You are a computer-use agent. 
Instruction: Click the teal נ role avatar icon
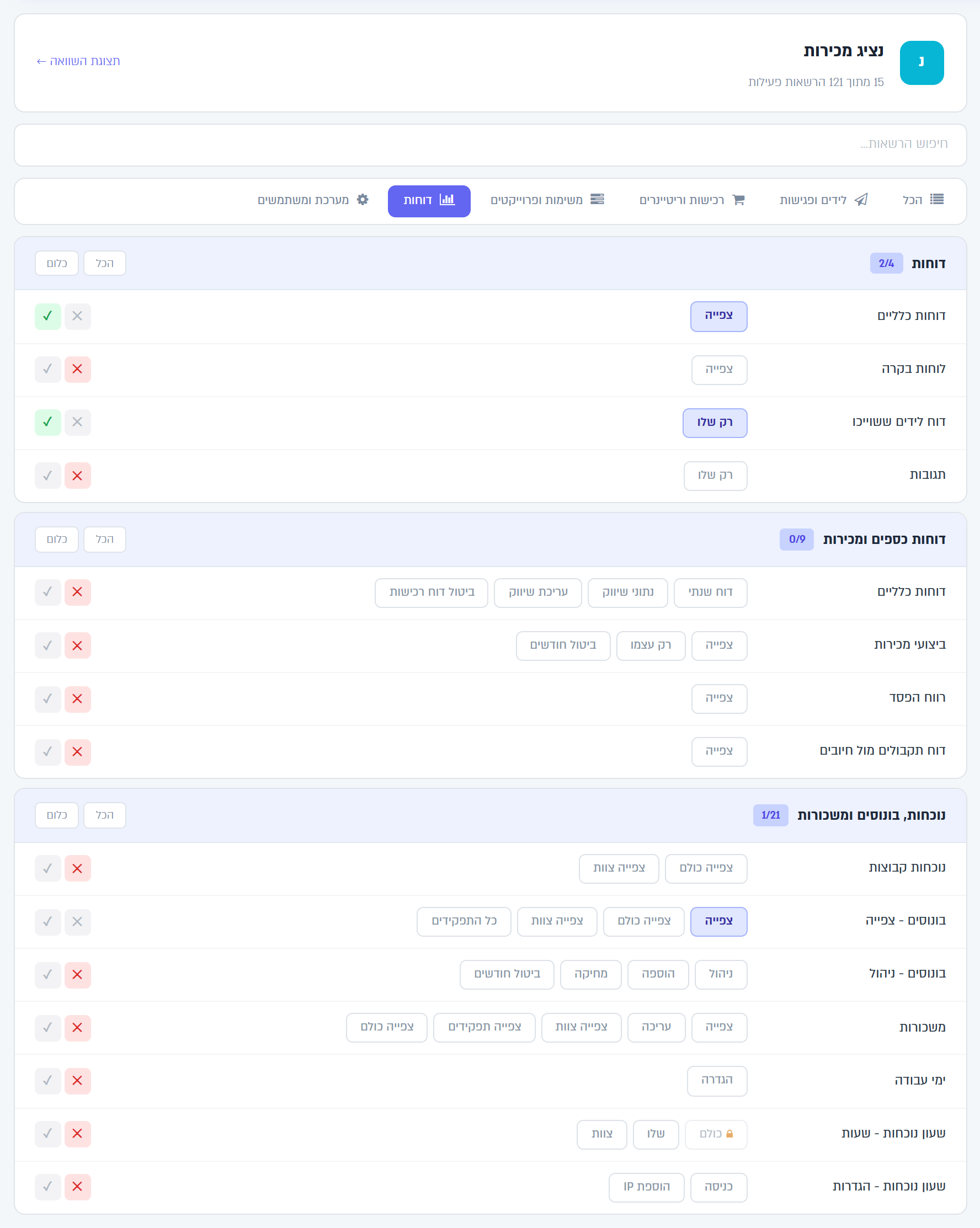(x=922, y=63)
